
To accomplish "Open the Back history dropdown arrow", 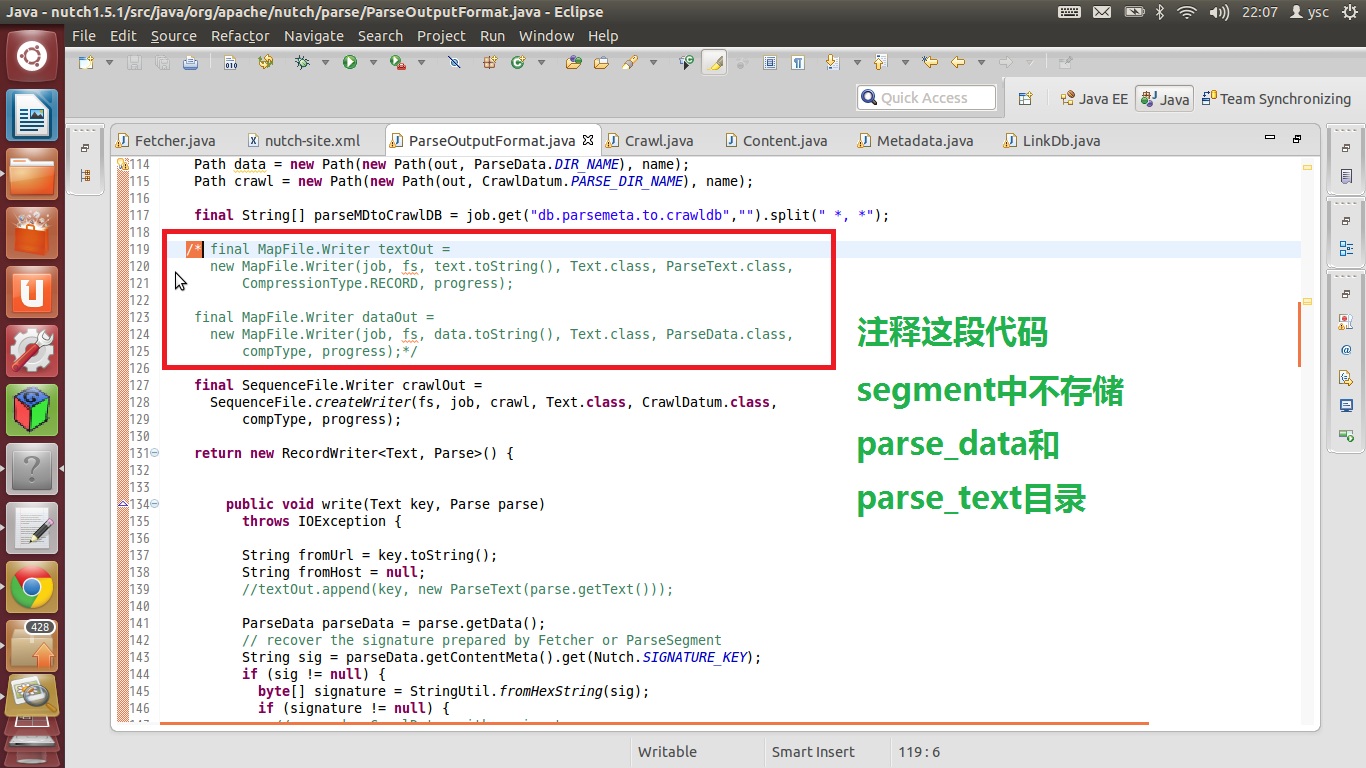I will coord(981,62).
